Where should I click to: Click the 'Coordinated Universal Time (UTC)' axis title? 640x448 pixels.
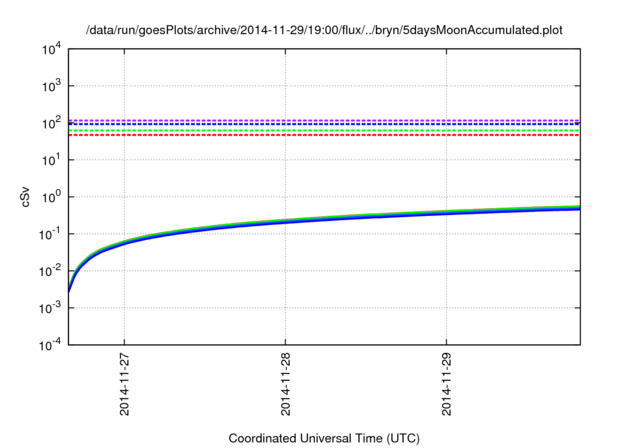(x=324, y=438)
